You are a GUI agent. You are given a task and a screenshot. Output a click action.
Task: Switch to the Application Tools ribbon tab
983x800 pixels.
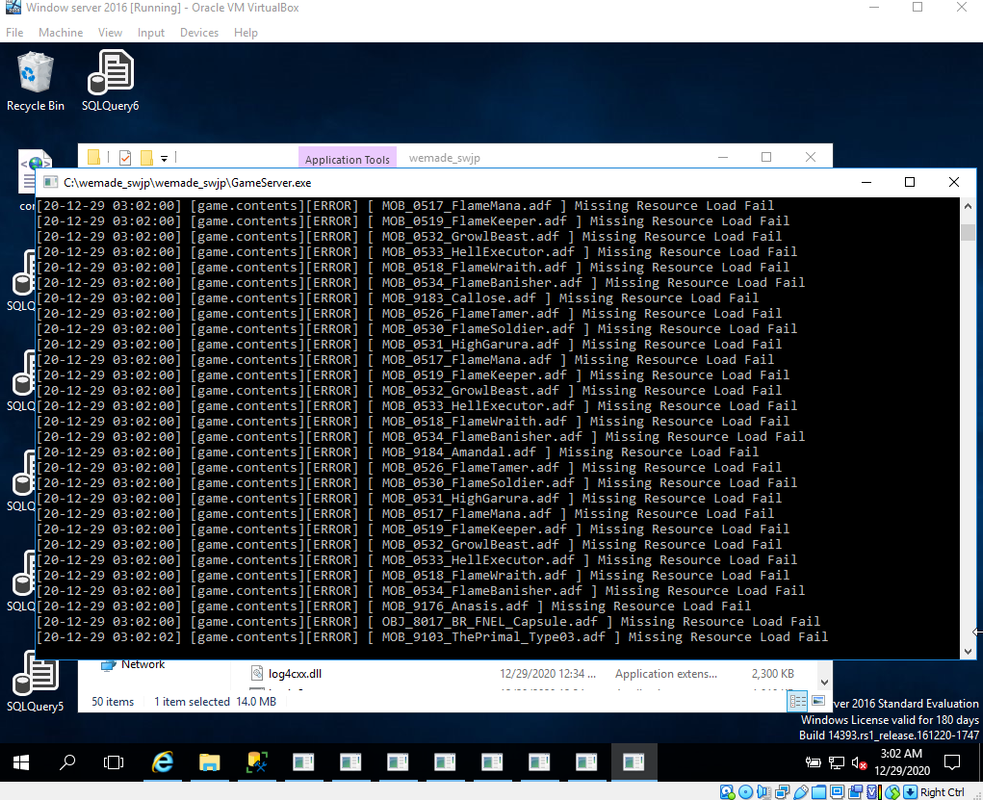click(x=347, y=159)
